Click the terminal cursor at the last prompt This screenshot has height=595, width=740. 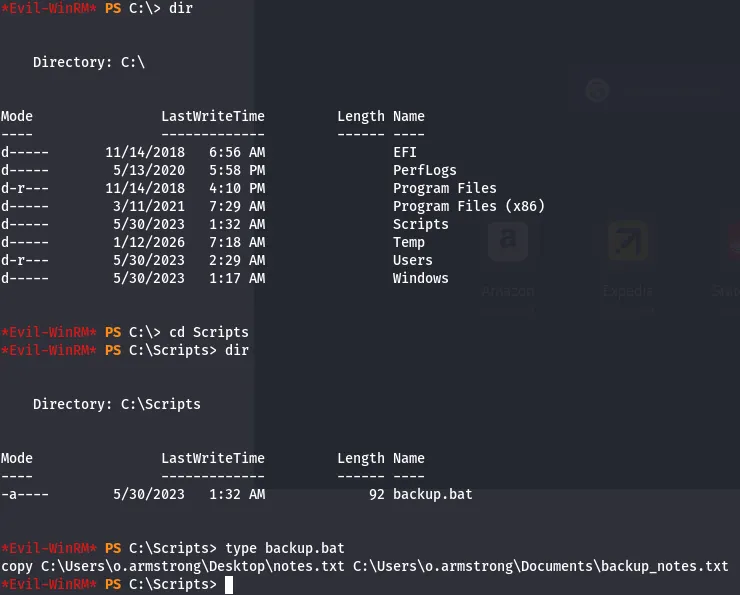tap(229, 585)
